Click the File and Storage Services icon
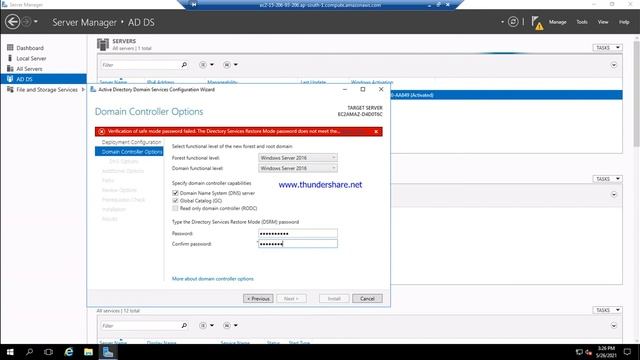This screenshot has height=360, width=640. pos(10,89)
